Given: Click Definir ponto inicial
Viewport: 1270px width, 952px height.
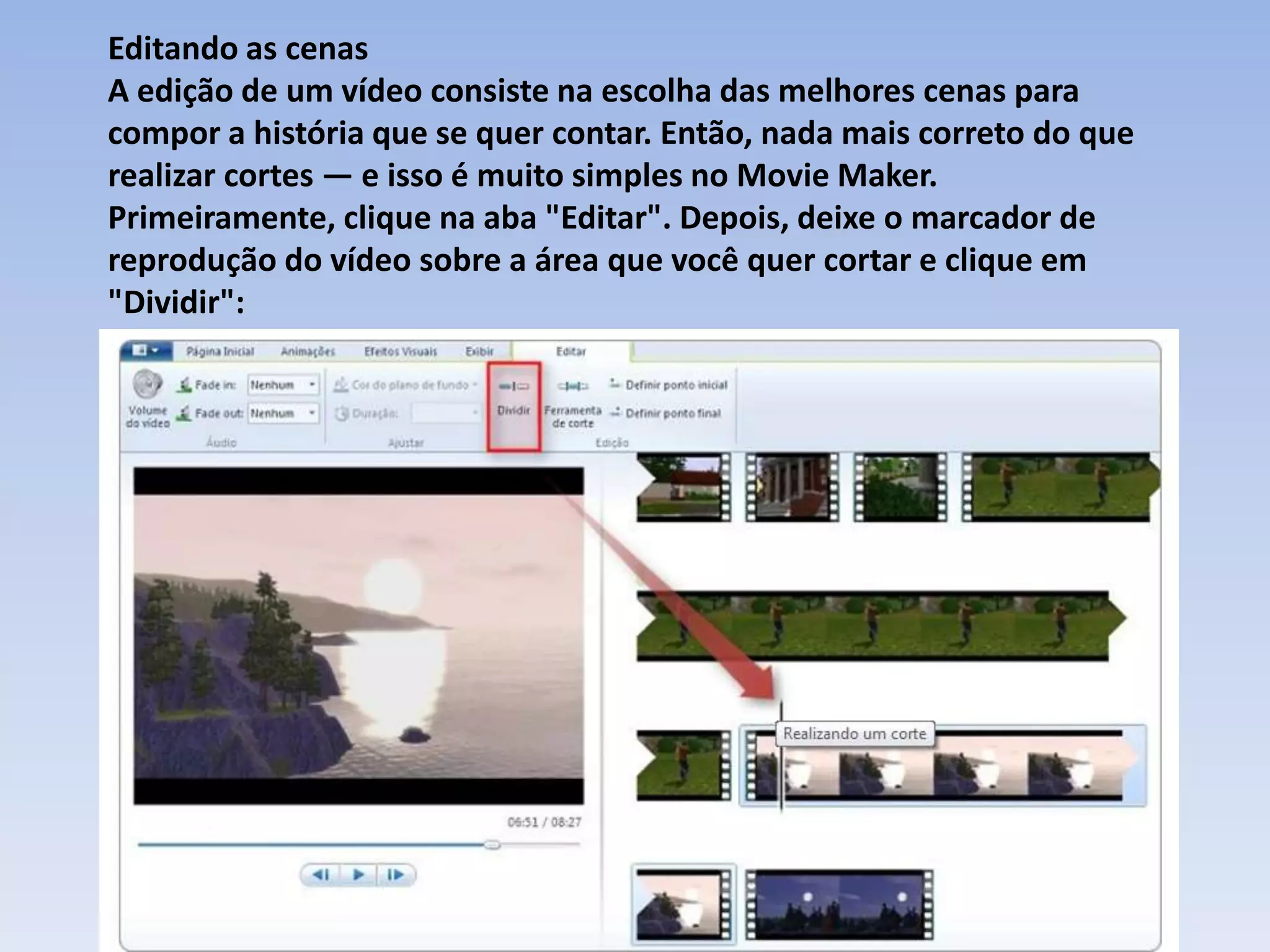Looking at the screenshot, I should tap(668, 385).
